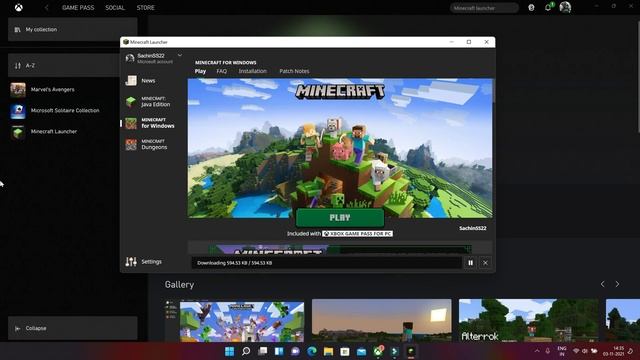The image size is (640, 360).
Task: Click the download progress bar
Action: pyautogui.click(x=327, y=263)
